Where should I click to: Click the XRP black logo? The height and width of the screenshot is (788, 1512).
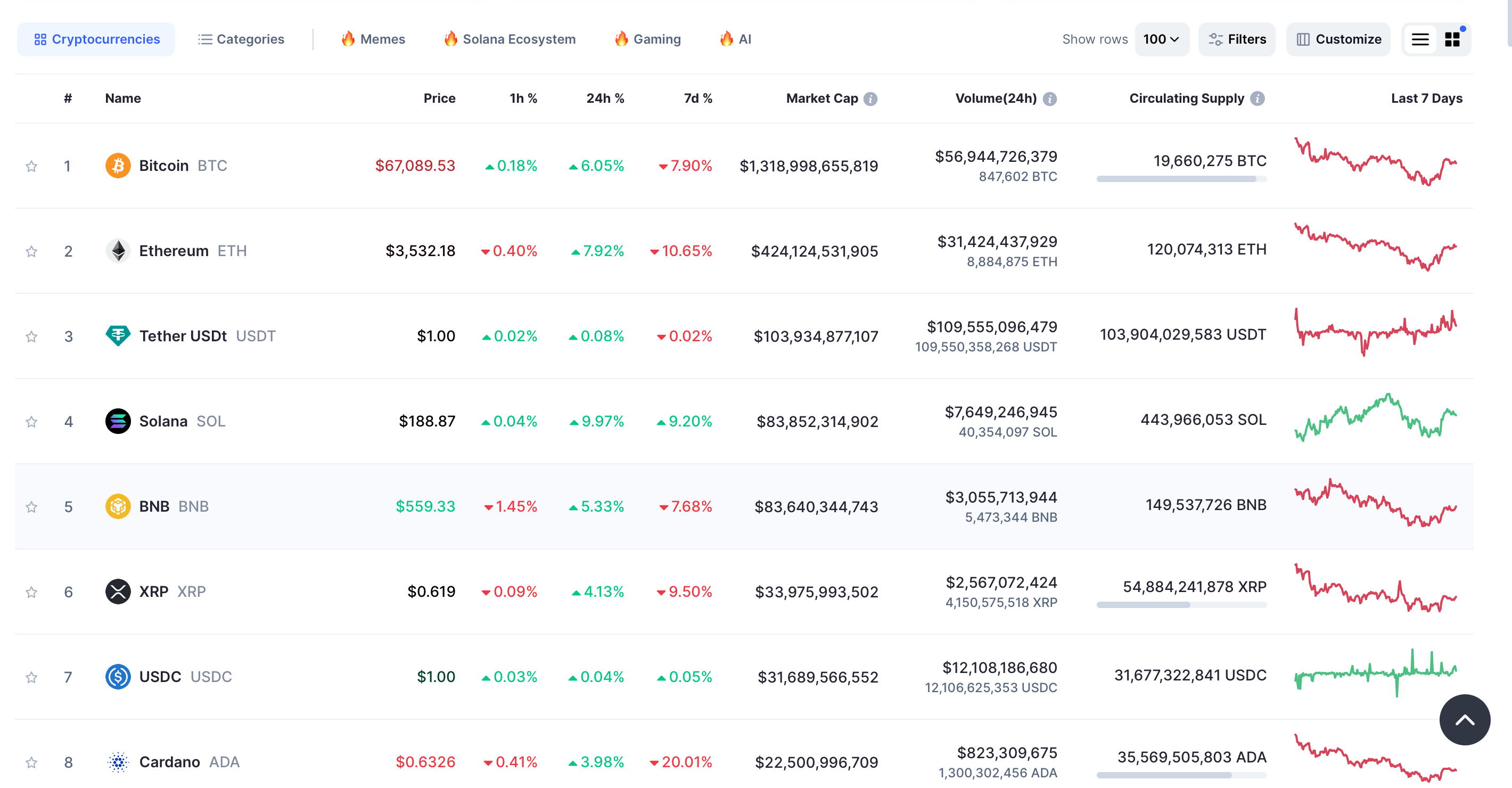[x=118, y=592]
